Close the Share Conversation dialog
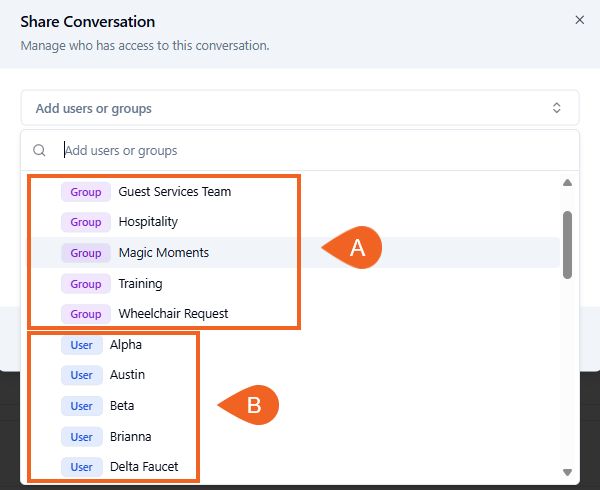This screenshot has height=490, width=600. (579, 20)
